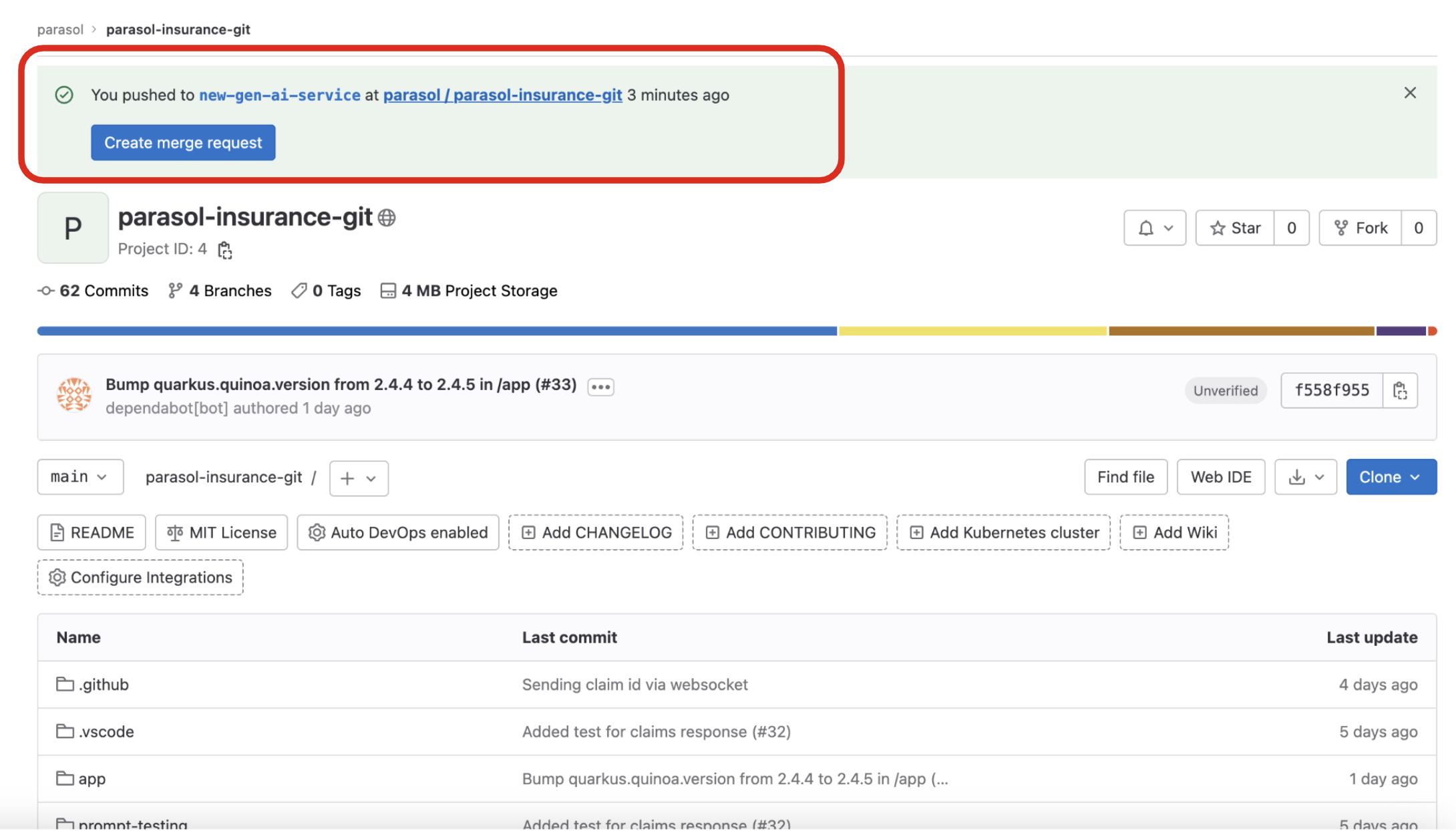Screen dimensions: 1456x831
Task: Open the prompt-testing folder
Action: (132, 824)
